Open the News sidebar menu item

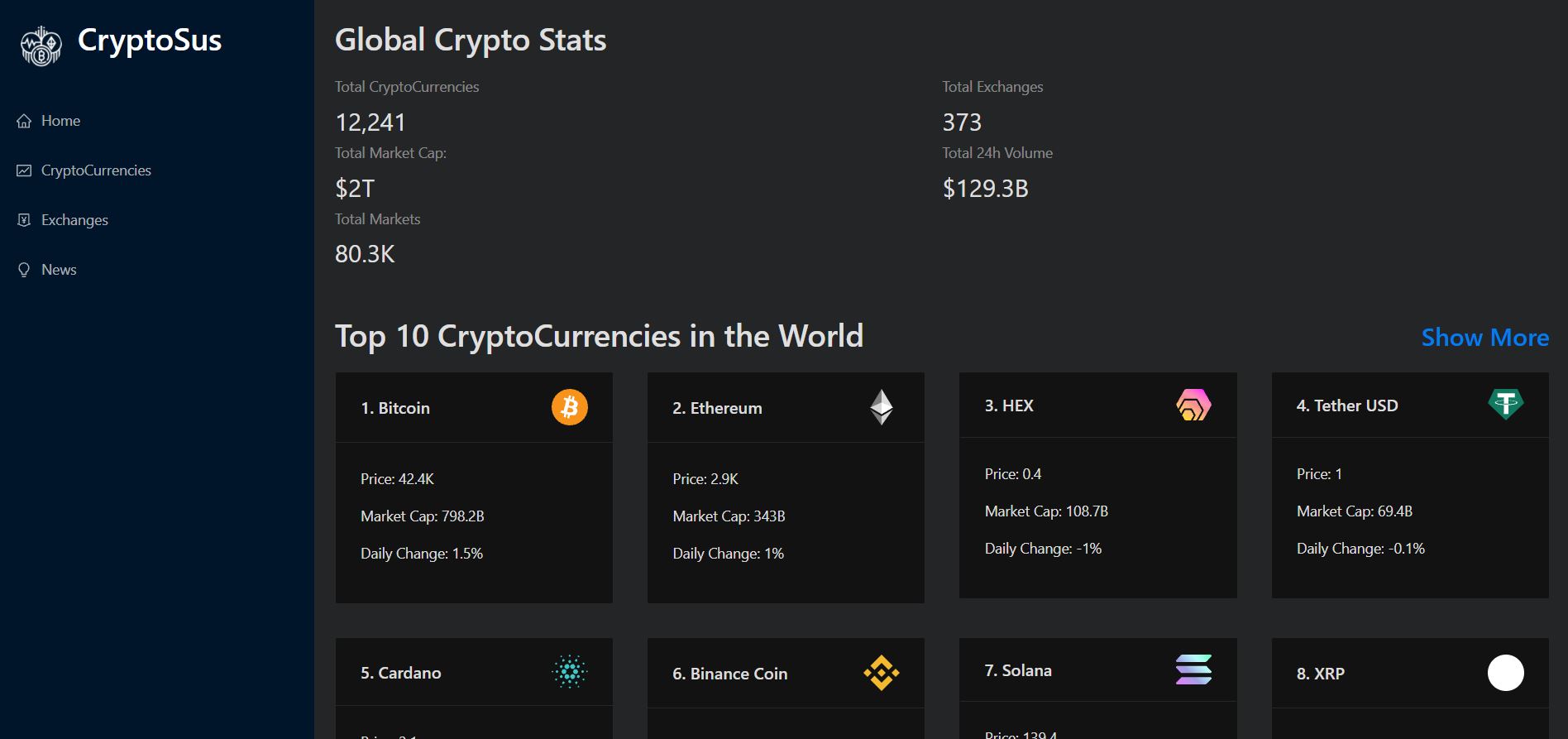click(59, 270)
